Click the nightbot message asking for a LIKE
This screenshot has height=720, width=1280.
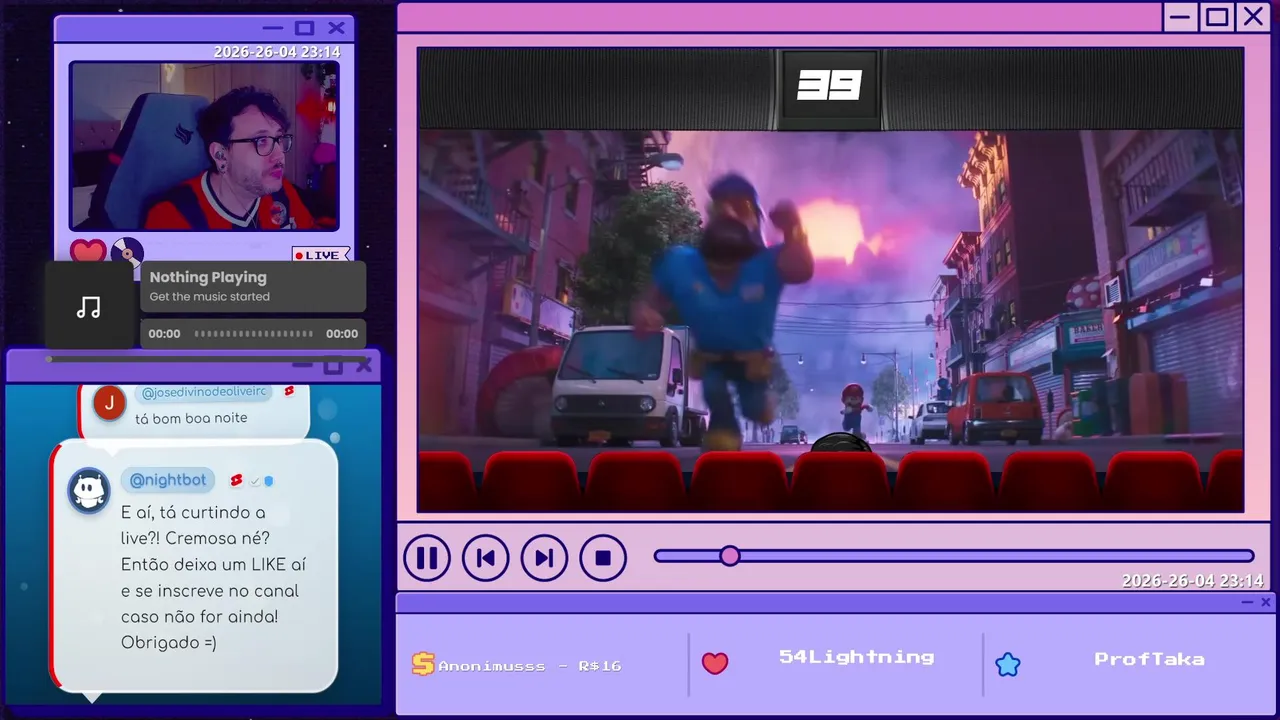213,578
